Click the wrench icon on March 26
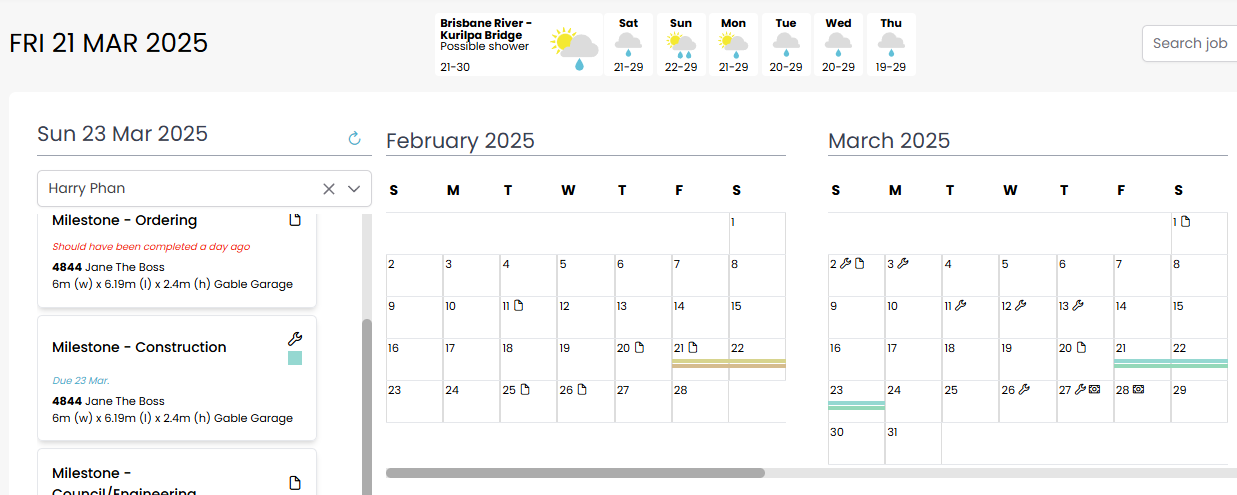 point(1023,390)
